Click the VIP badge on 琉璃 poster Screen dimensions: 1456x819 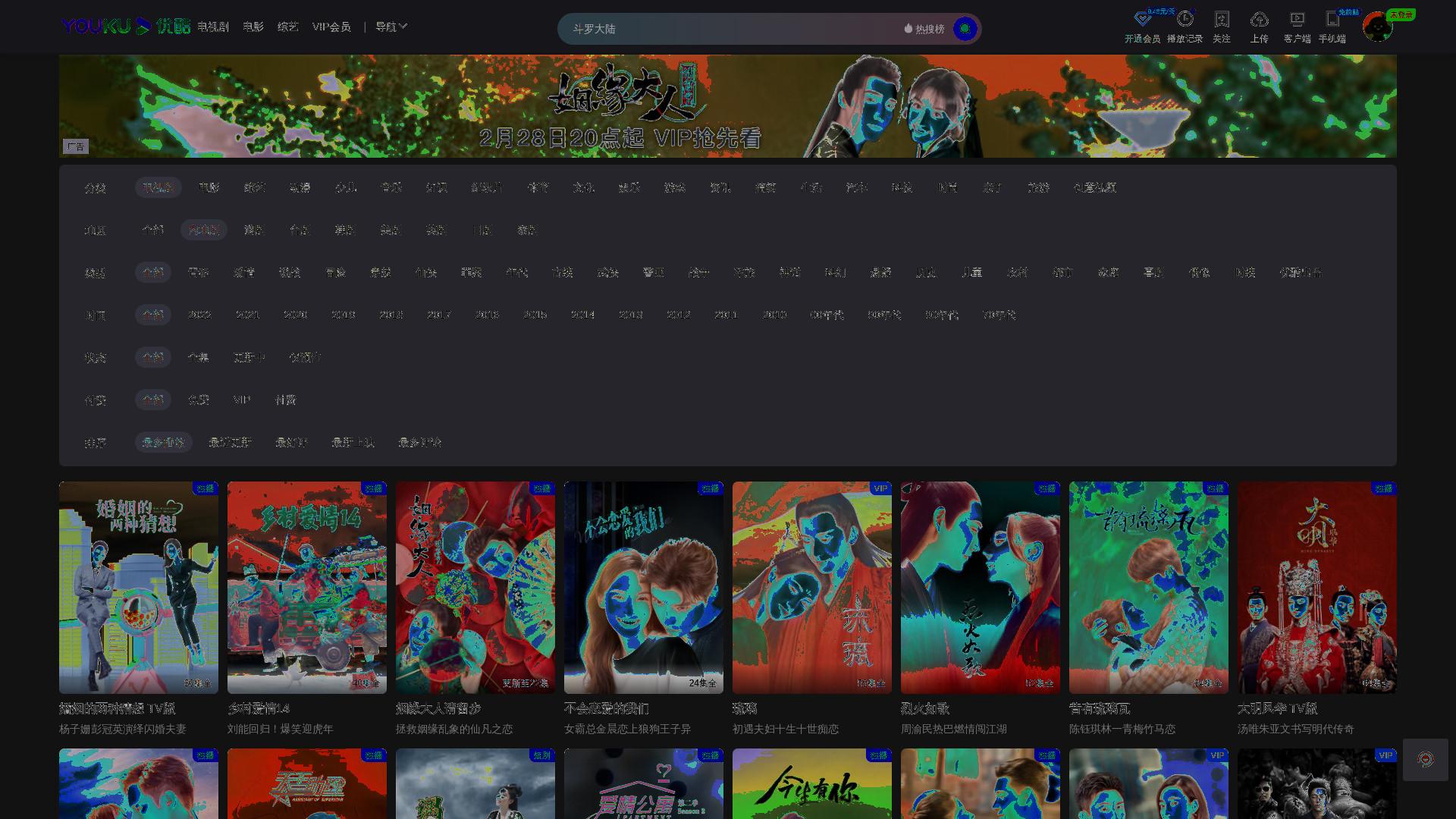(x=880, y=488)
